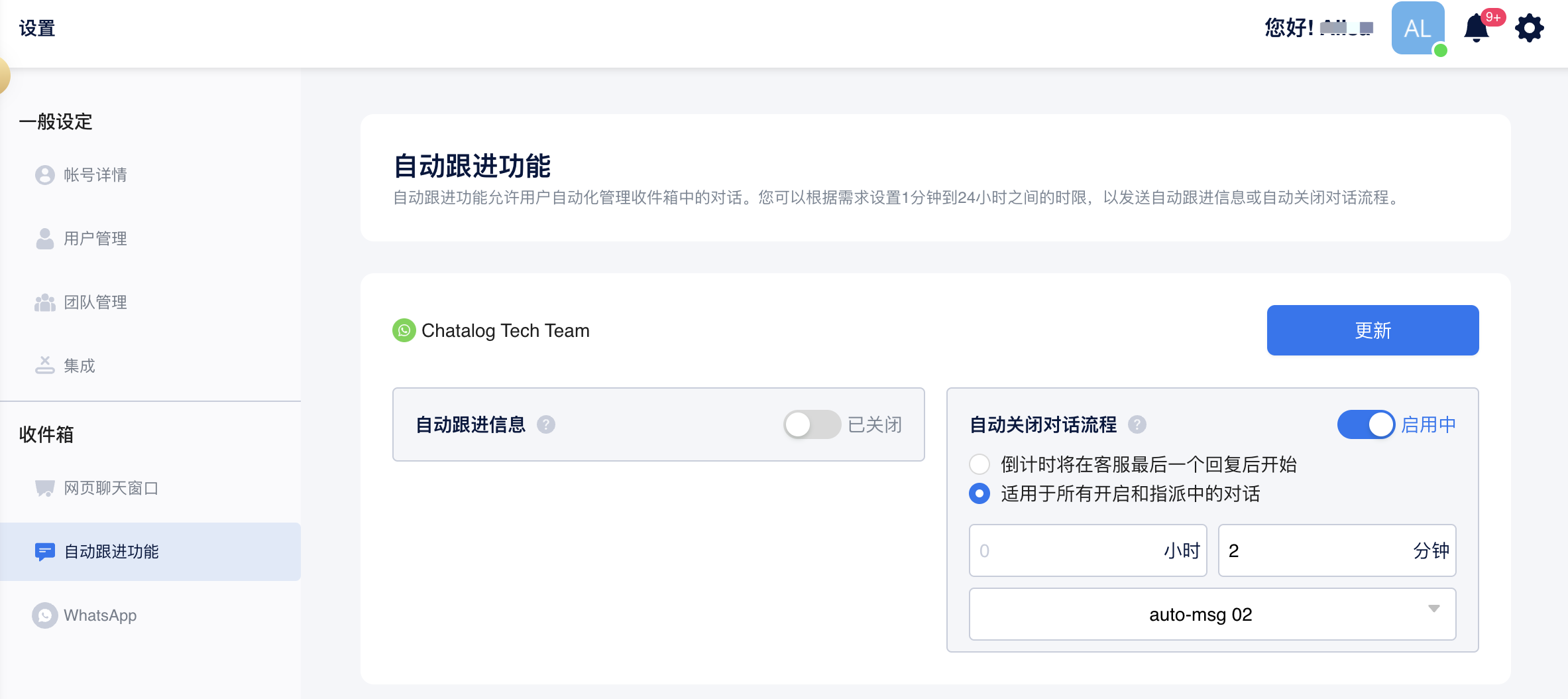
Task: Disable the 自动关闭对话流程 toggle switch
Action: point(1366,424)
